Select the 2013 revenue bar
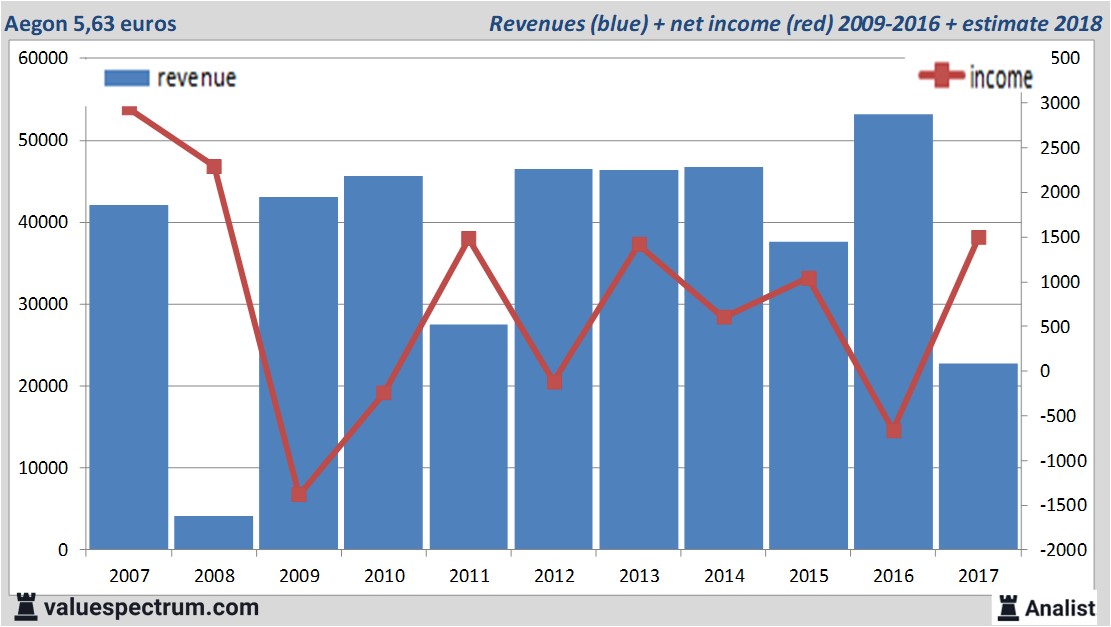This screenshot has width=1111, height=627. [638, 359]
